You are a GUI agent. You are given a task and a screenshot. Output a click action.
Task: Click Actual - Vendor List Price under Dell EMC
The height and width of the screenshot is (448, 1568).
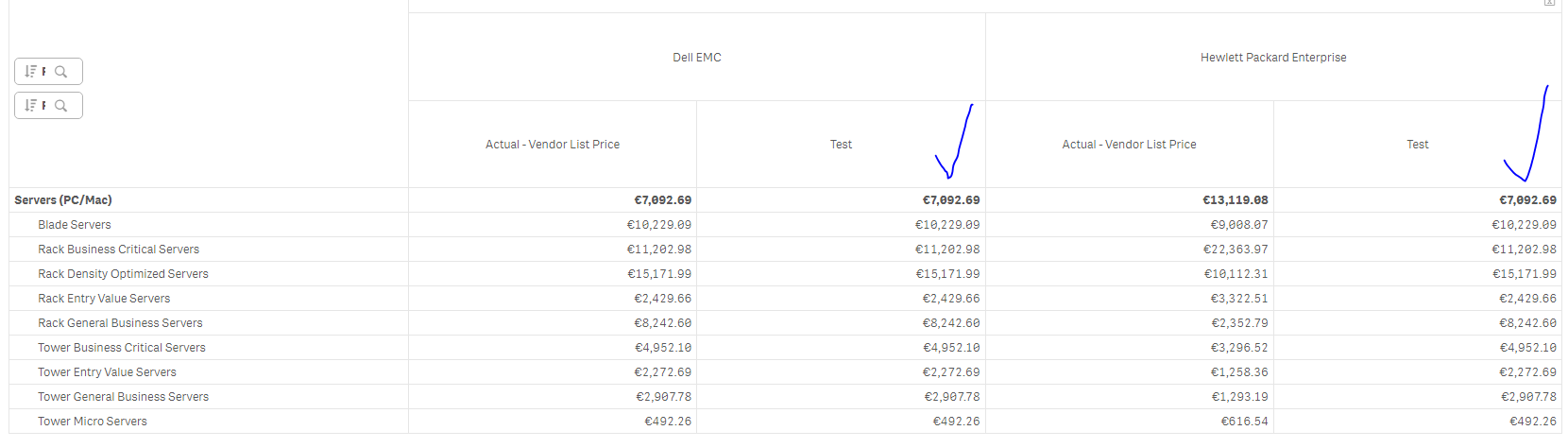coord(553,145)
